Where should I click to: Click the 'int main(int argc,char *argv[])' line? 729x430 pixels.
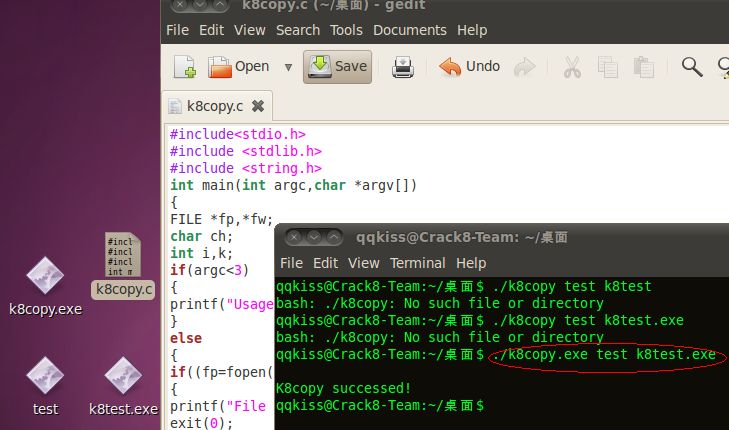click(293, 185)
